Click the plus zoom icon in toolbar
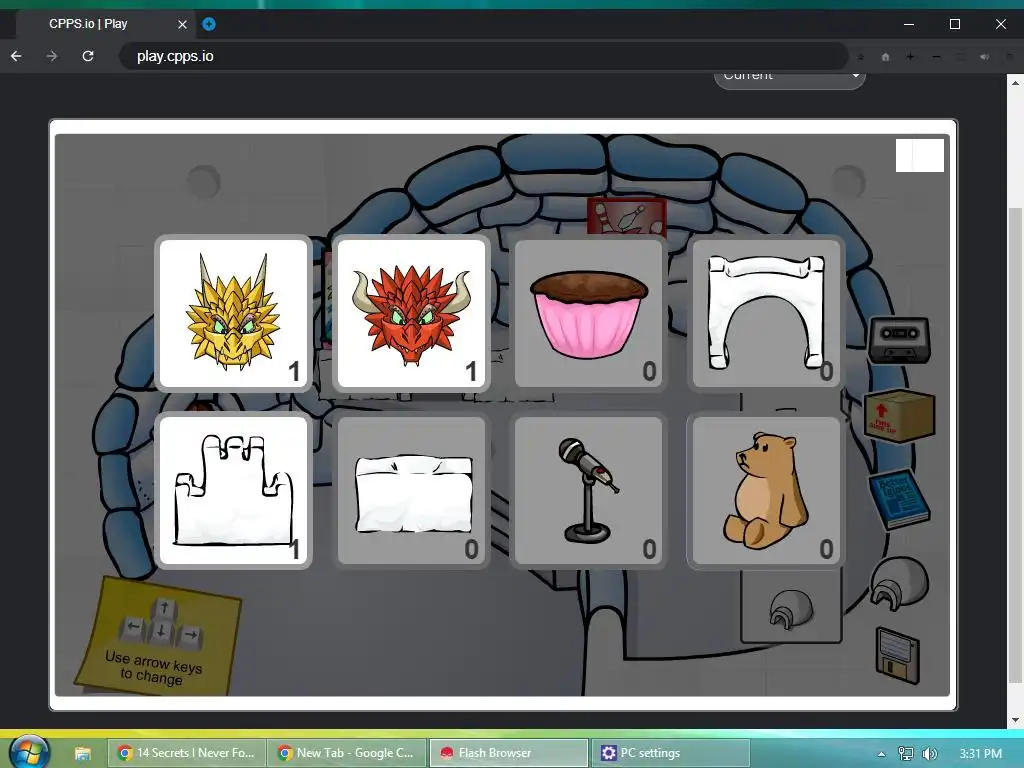 click(910, 57)
